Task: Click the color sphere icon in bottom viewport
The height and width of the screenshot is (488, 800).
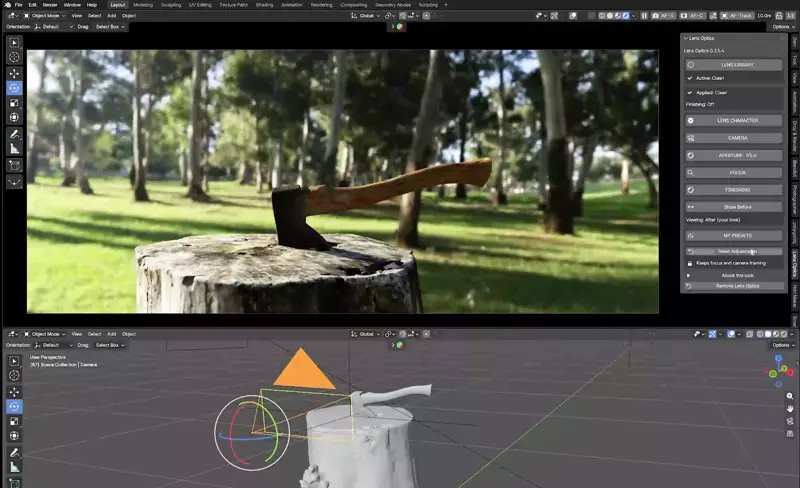Action: point(400,345)
